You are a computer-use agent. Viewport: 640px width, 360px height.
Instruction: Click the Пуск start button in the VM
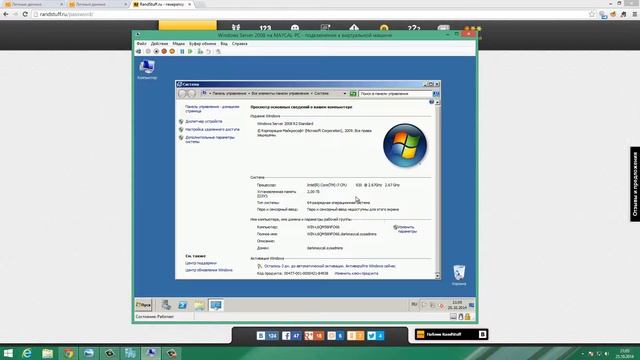[144, 305]
